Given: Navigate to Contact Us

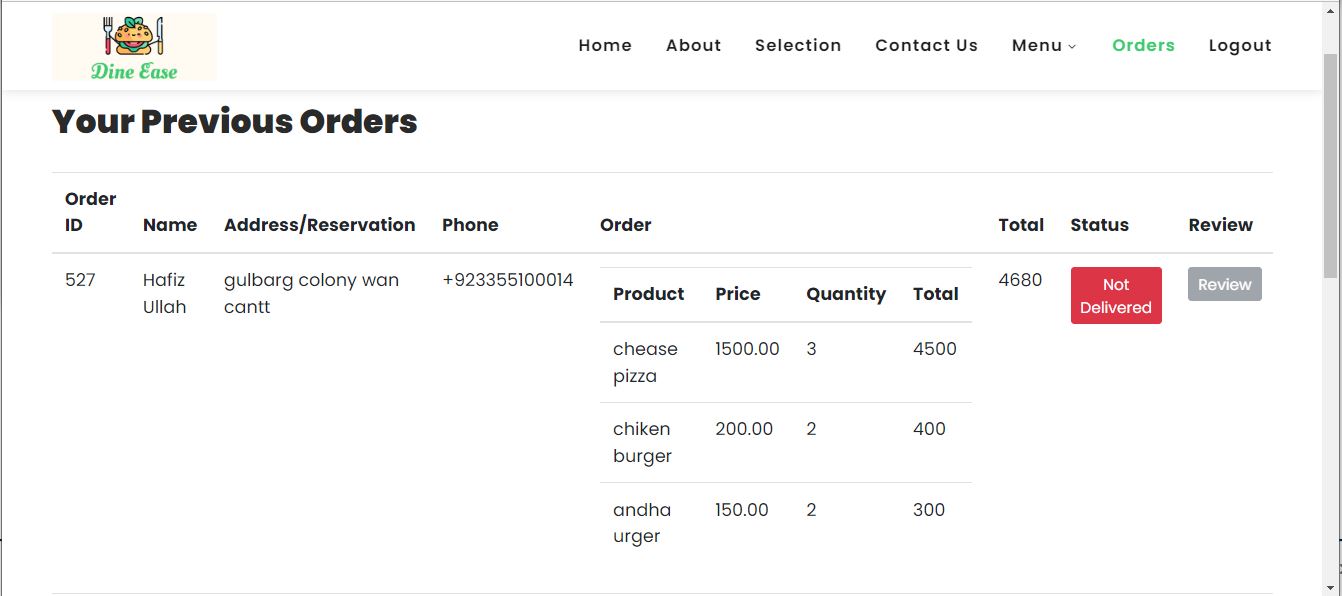Looking at the screenshot, I should click(x=927, y=45).
